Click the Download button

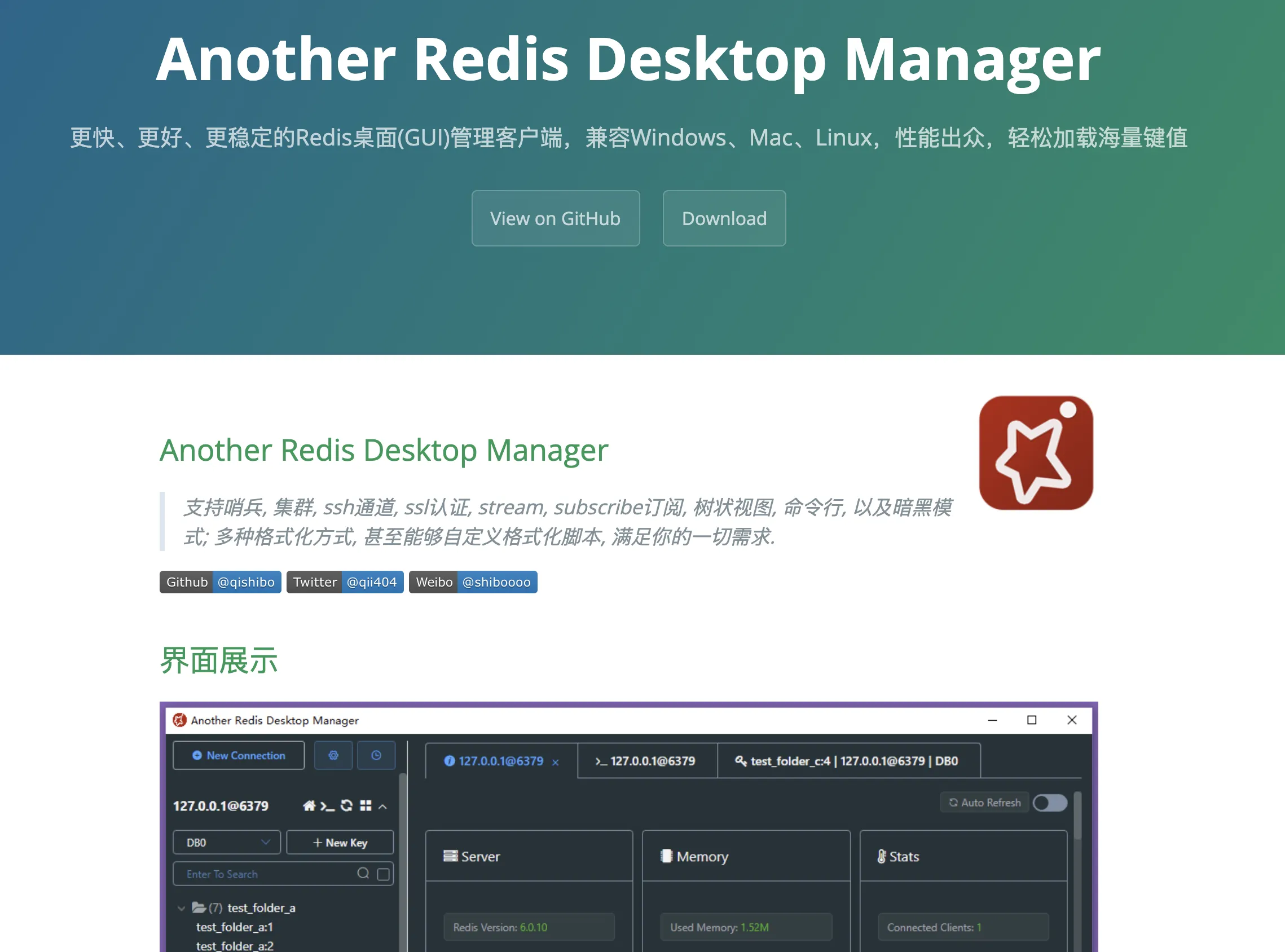coord(724,218)
